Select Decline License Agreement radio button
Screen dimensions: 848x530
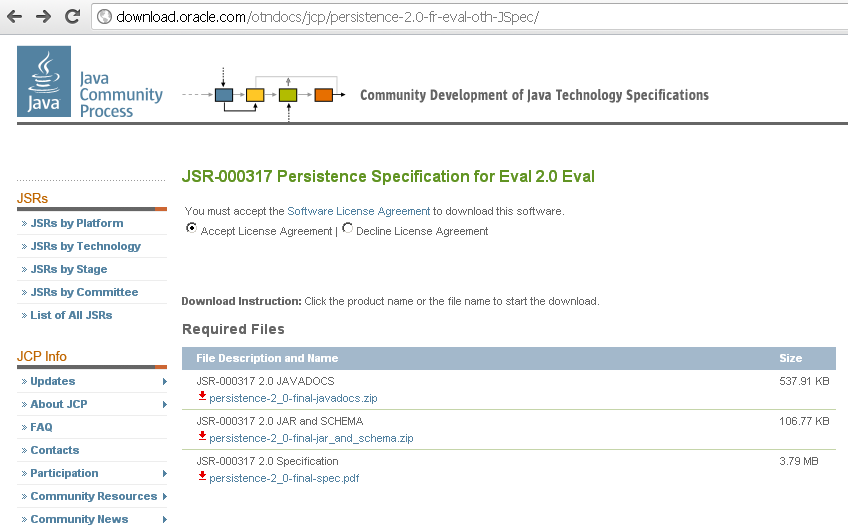coord(347,229)
